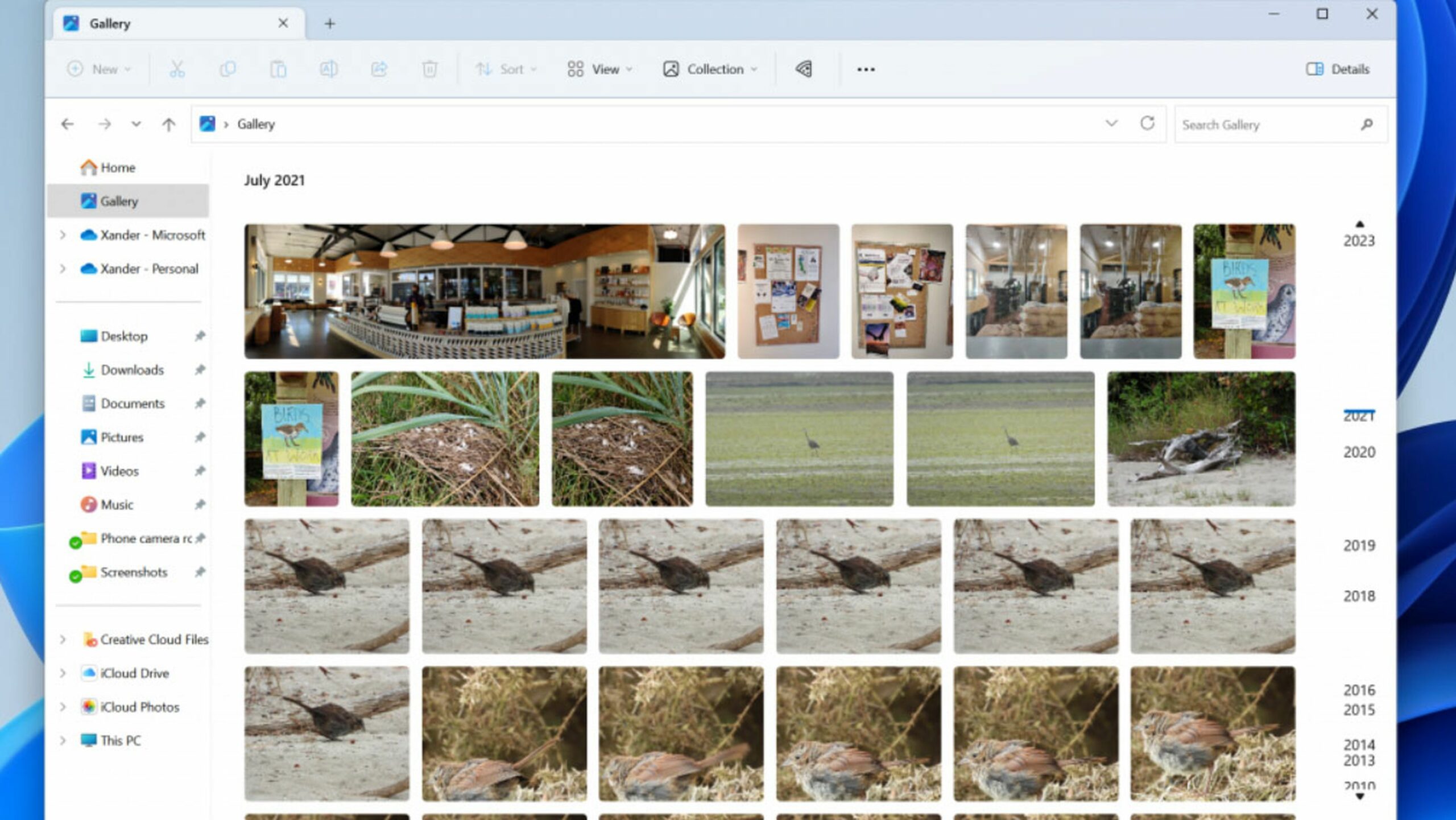Click the panoramic interior photo thumbnail
The height and width of the screenshot is (820, 1456).
pyautogui.click(x=484, y=290)
